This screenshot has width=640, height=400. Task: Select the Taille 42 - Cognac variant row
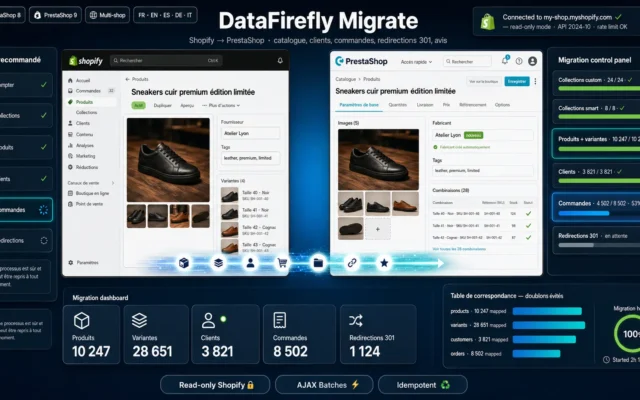tap(250, 230)
